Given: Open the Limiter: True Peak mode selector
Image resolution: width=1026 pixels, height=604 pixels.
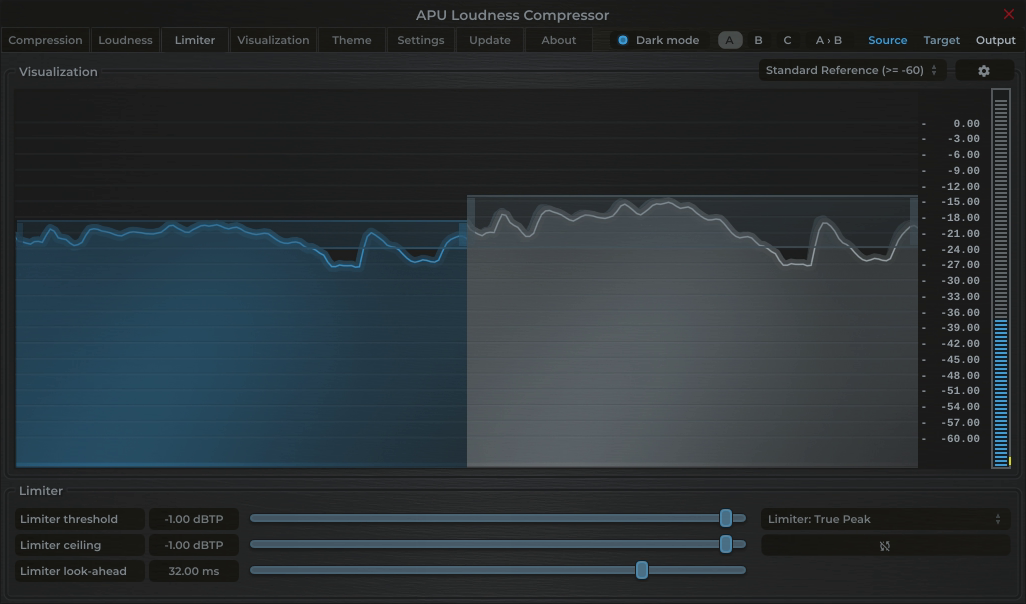Looking at the screenshot, I should pos(884,519).
